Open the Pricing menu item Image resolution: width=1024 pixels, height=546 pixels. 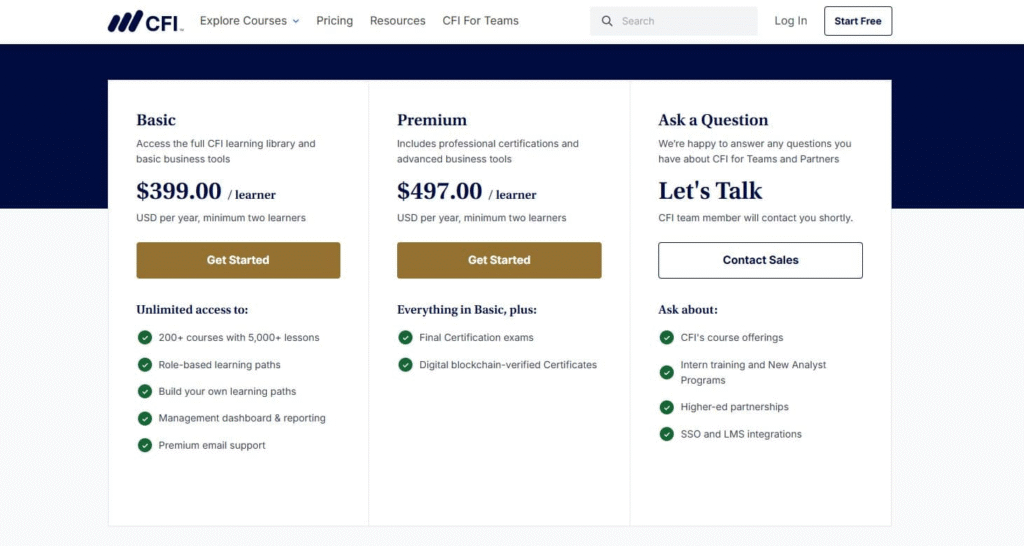[334, 21]
